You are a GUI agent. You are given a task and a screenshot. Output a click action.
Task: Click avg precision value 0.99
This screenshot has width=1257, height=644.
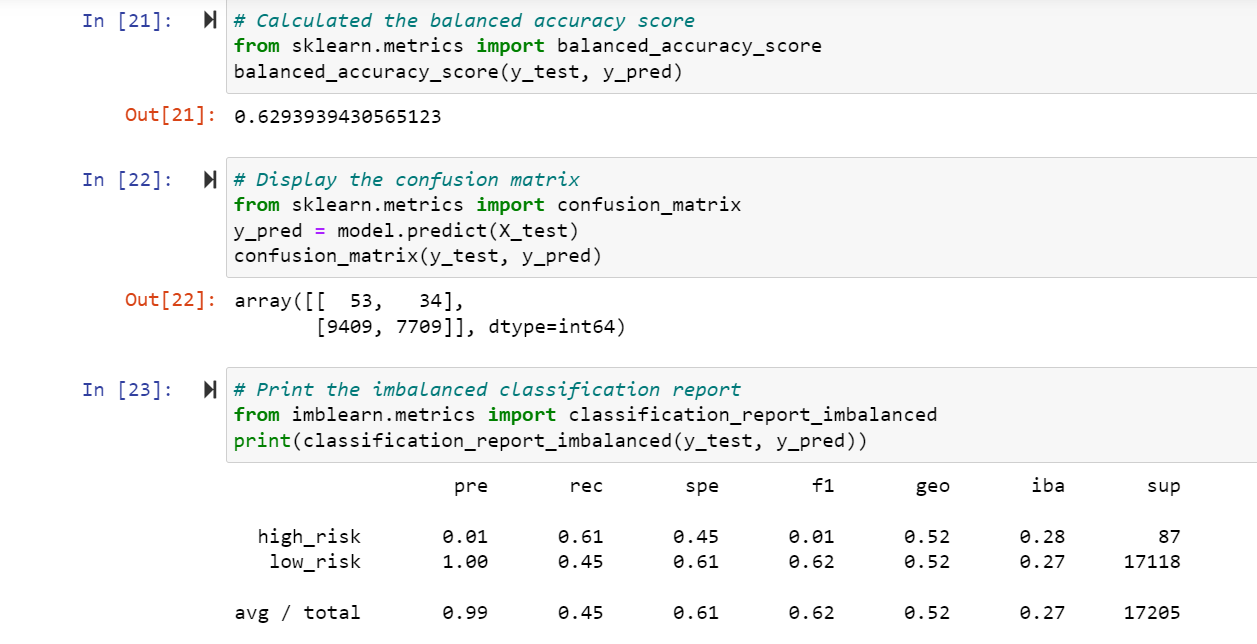click(466, 613)
